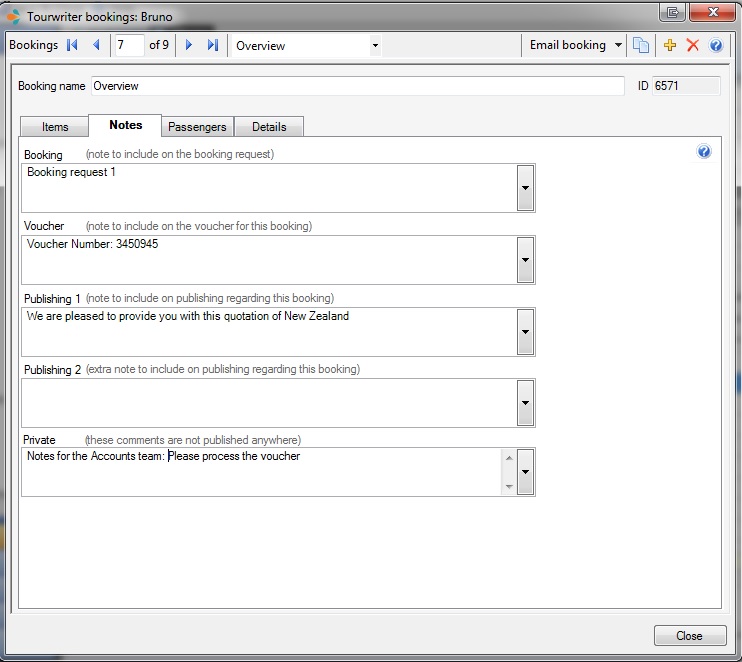Screen dimensions: 742x662
Task: Go to the previous booking record
Action: tap(96, 45)
